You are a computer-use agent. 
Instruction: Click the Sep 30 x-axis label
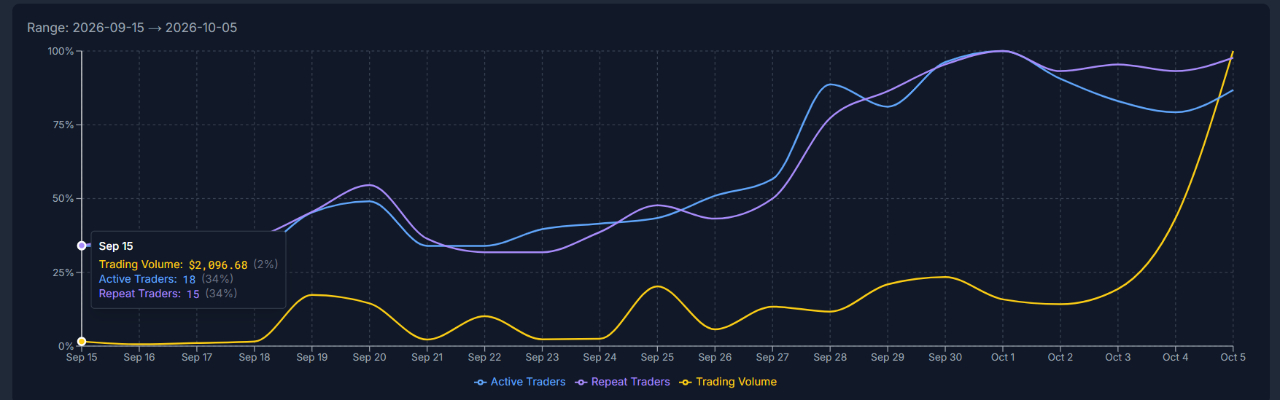(945, 356)
